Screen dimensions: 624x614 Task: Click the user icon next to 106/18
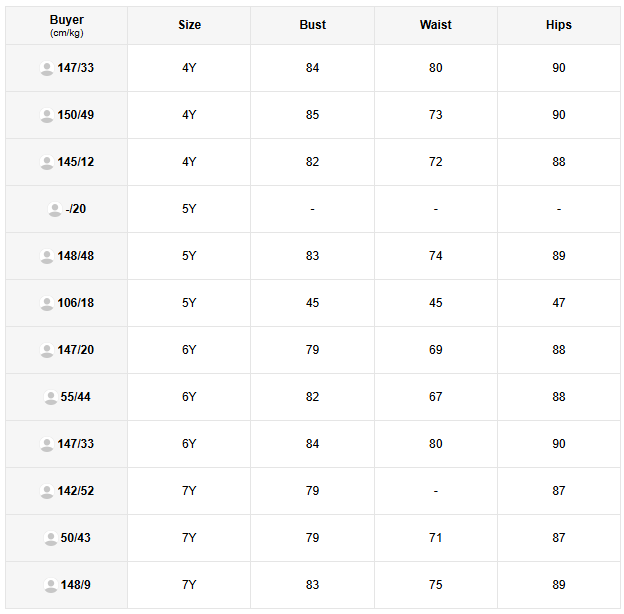click(x=46, y=303)
